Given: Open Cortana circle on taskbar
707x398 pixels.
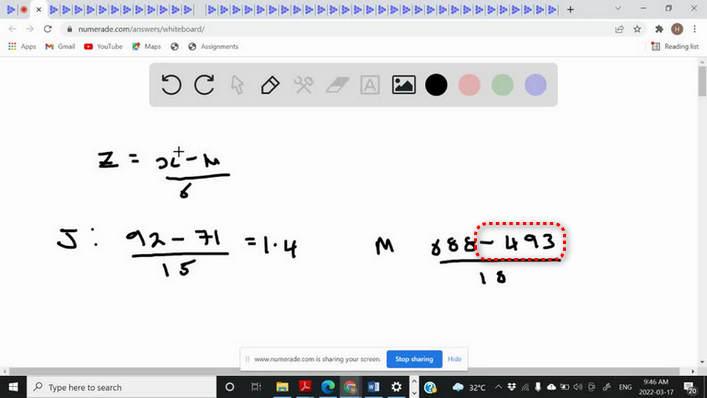Looking at the screenshot, I should 230,387.
